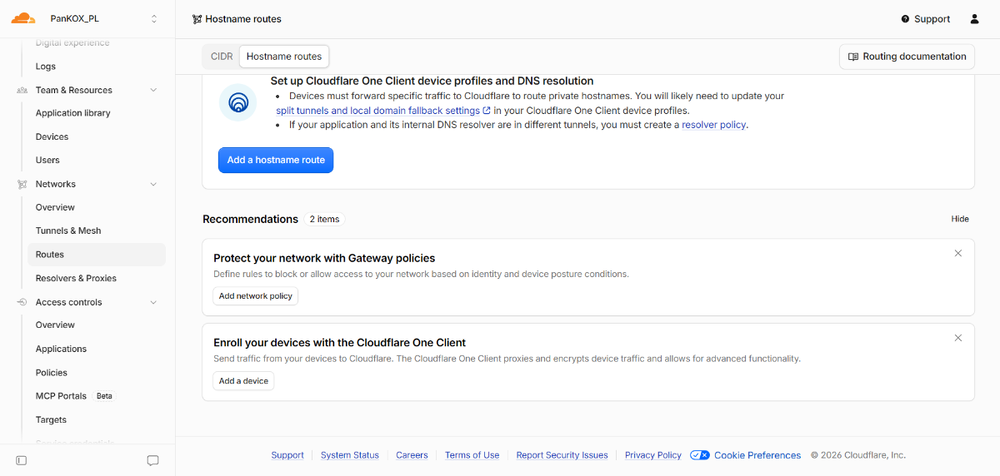Open the feedback chat icon
This screenshot has height=476, width=1000.
click(x=153, y=460)
